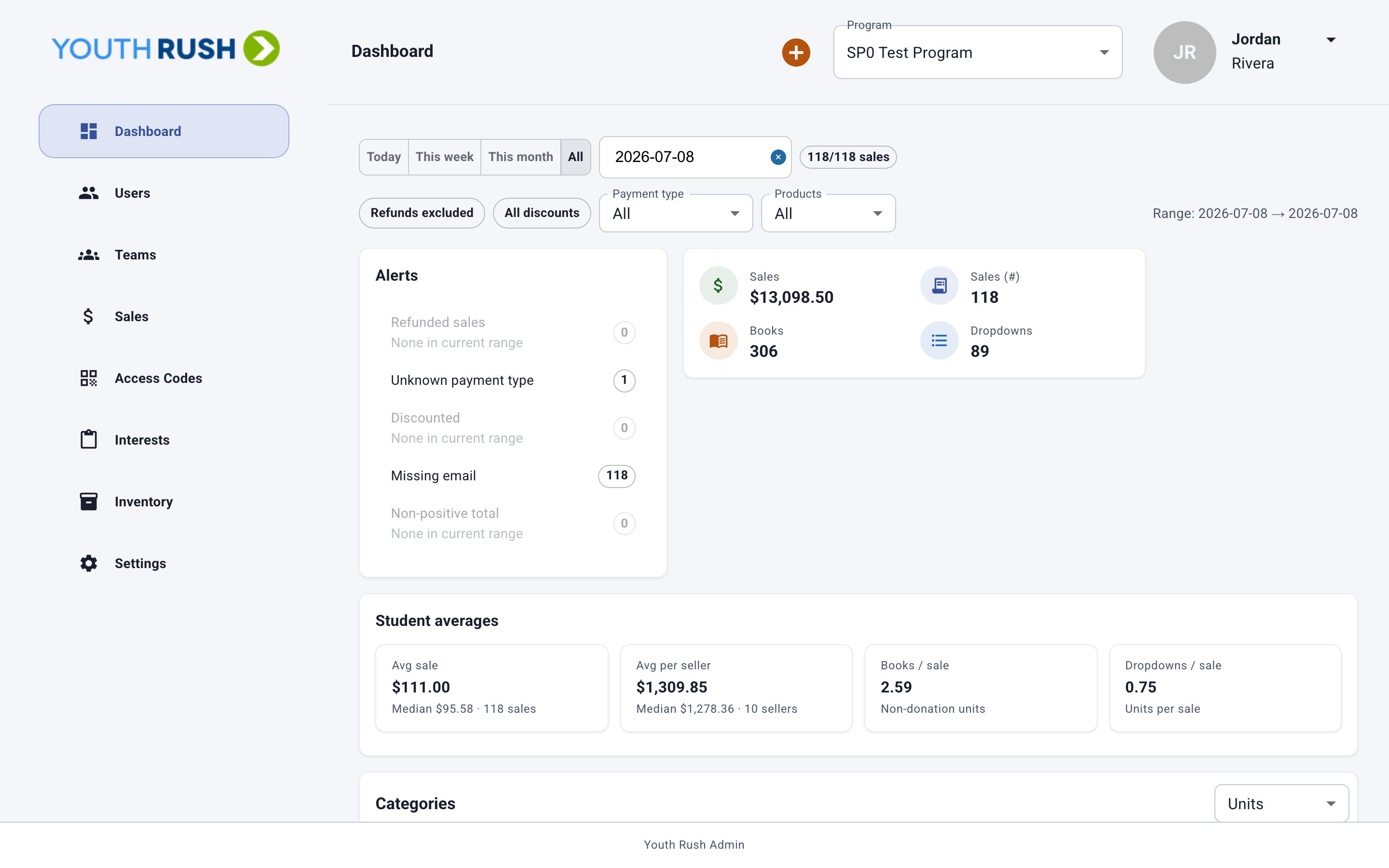Click the Refunded sales alert row
The width and height of the screenshot is (1389, 868).
point(513,332)
